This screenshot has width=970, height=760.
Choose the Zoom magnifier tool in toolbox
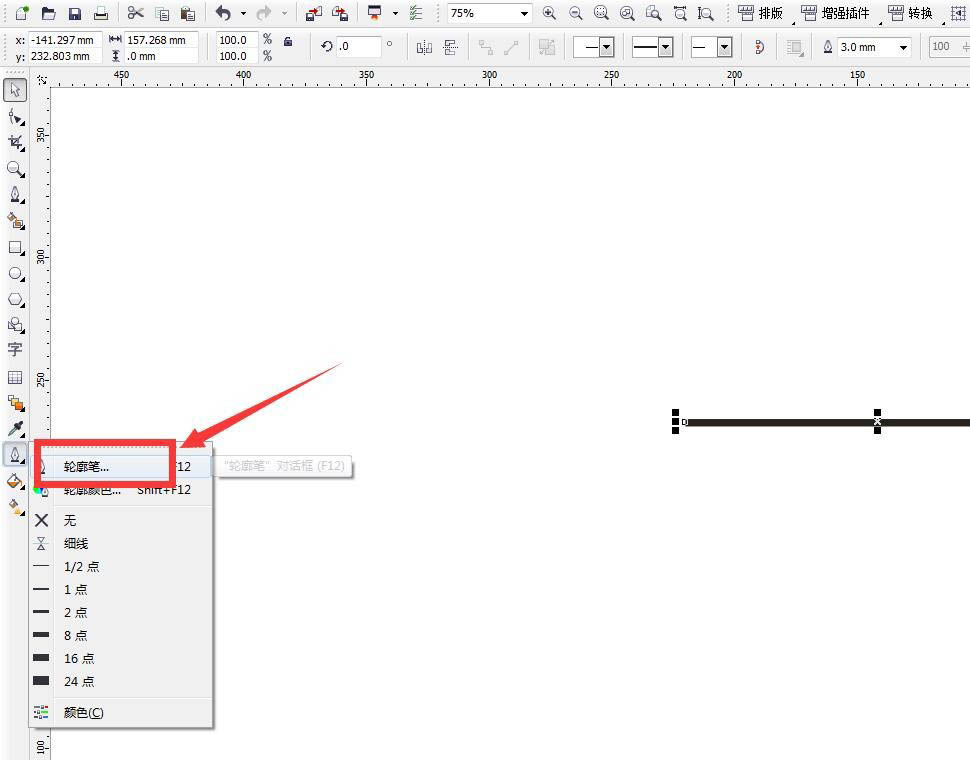point(15,169)
